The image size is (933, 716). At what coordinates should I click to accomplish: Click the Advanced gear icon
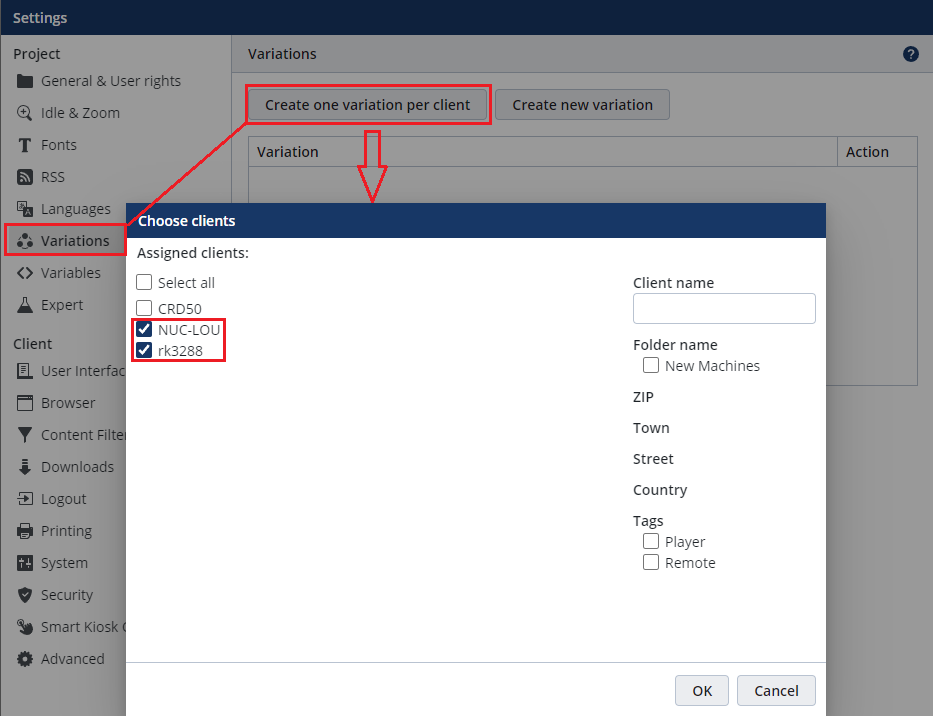pos(22,659)
